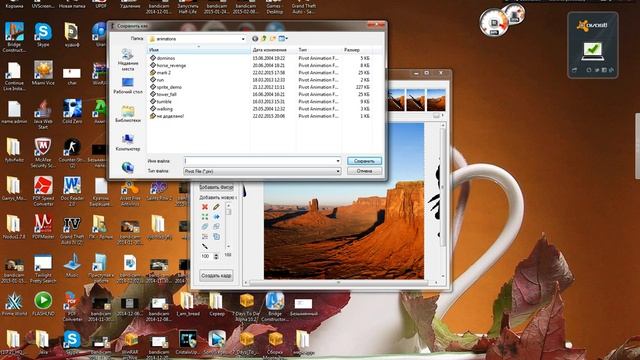Viewport: 640px width, 360px height.
Task: Click the figure size field showing 100
Action: [206, 256]
